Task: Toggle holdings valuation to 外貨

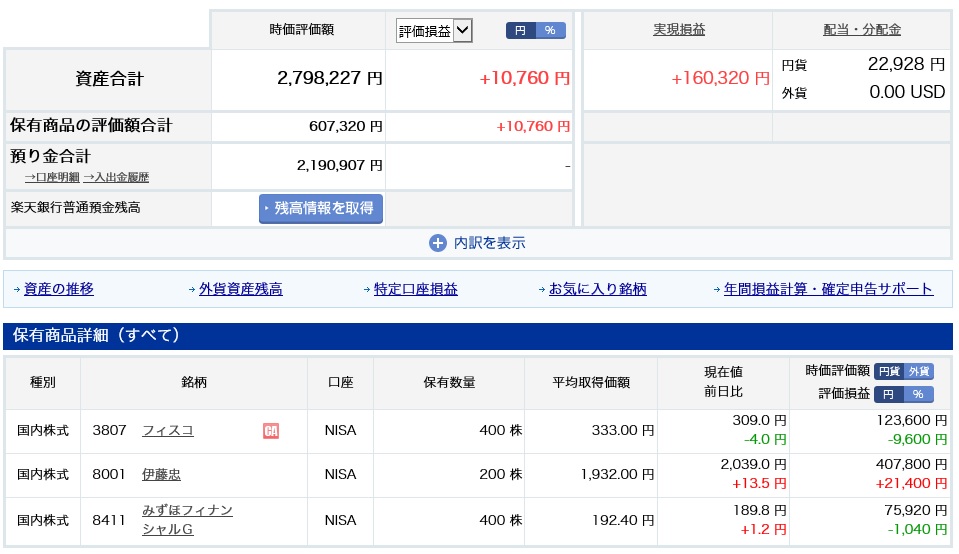Action: pos(918,371)
